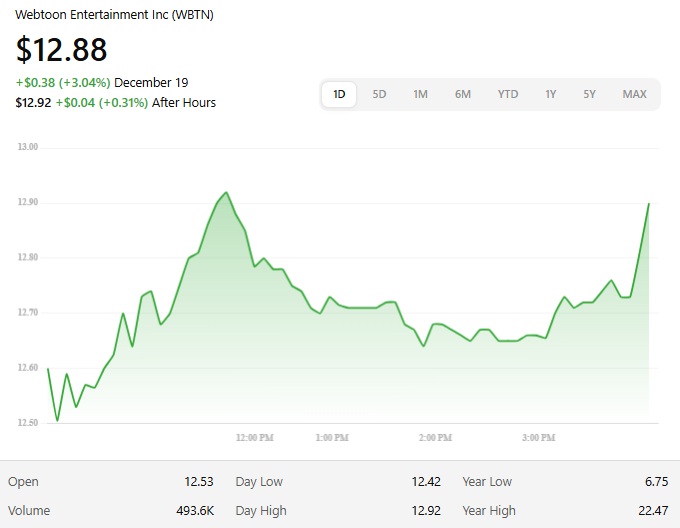Click the Open label

(23, 482)
